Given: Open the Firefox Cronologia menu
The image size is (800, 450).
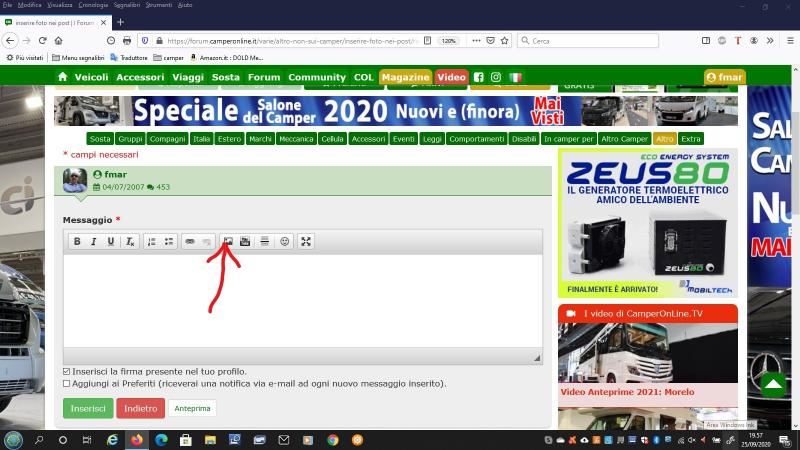Looking at the screenshot, I should pos(92,5).
